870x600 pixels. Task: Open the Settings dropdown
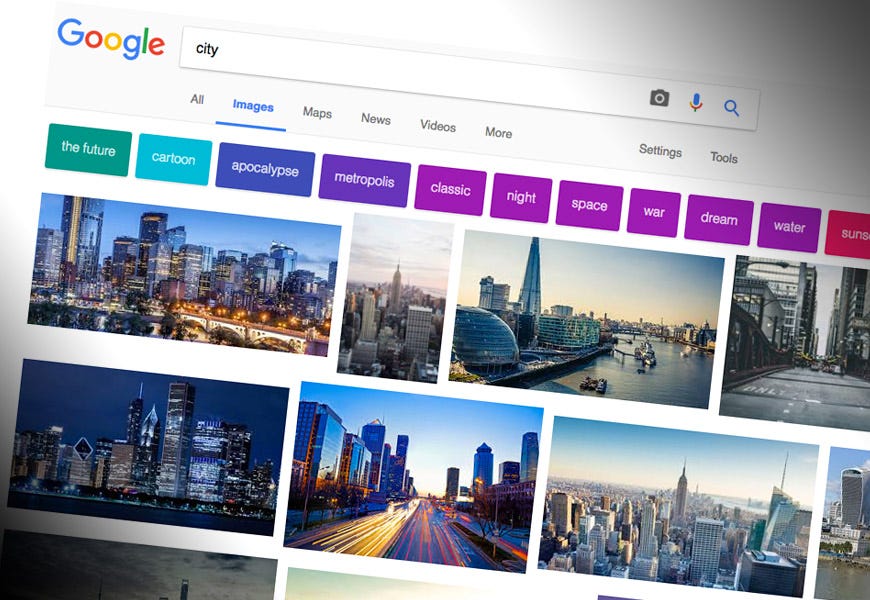tap(660, 150)
